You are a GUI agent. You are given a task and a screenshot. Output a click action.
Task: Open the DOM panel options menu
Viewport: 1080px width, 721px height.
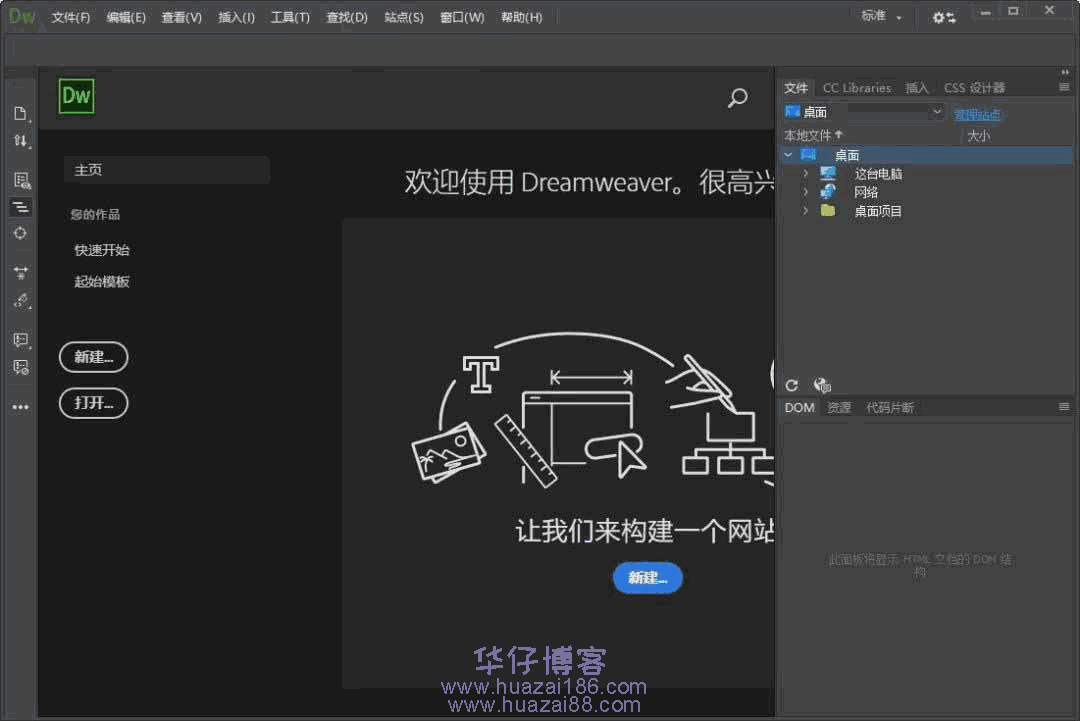click(1064, 407)
